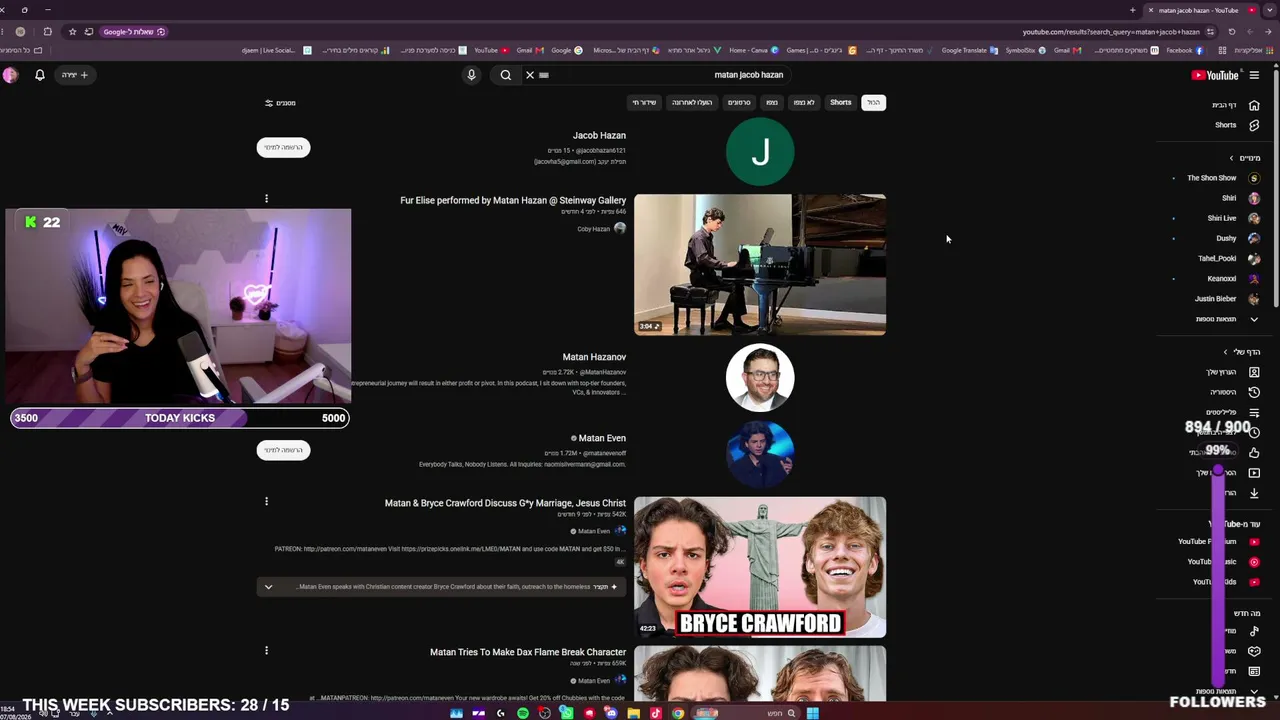Open the user account avatar menu
The width and height of the screenshot is (1280, 720).
[x=10, y=75]
